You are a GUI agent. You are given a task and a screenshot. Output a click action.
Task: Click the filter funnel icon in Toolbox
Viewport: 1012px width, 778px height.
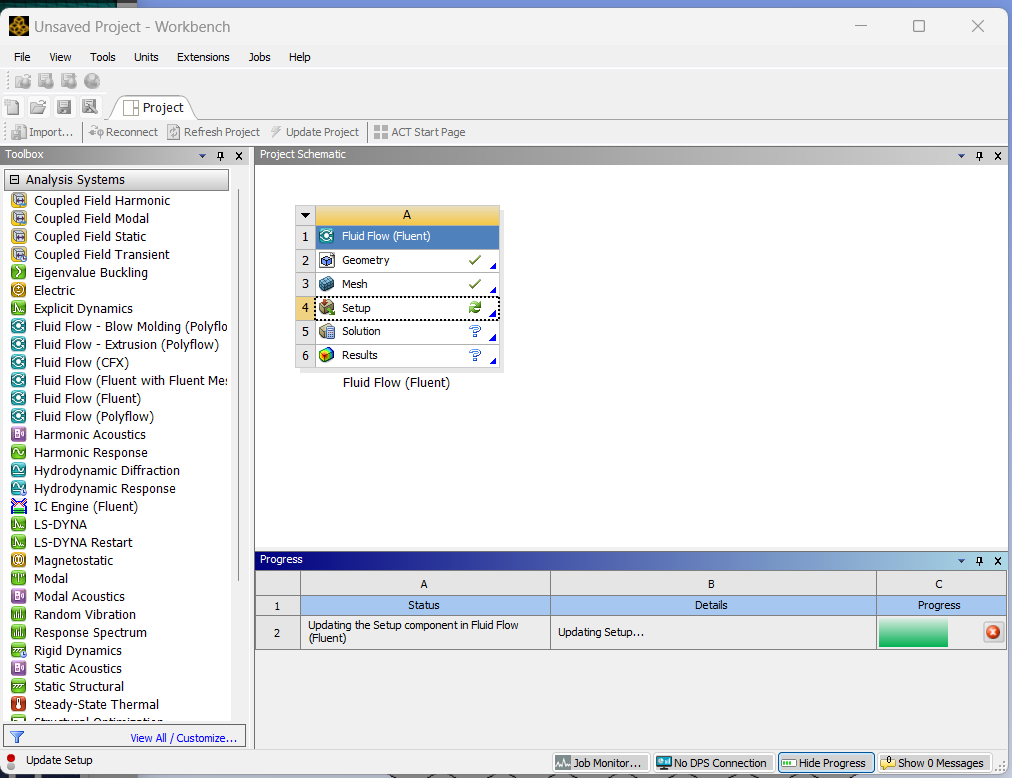pos(17,737)
